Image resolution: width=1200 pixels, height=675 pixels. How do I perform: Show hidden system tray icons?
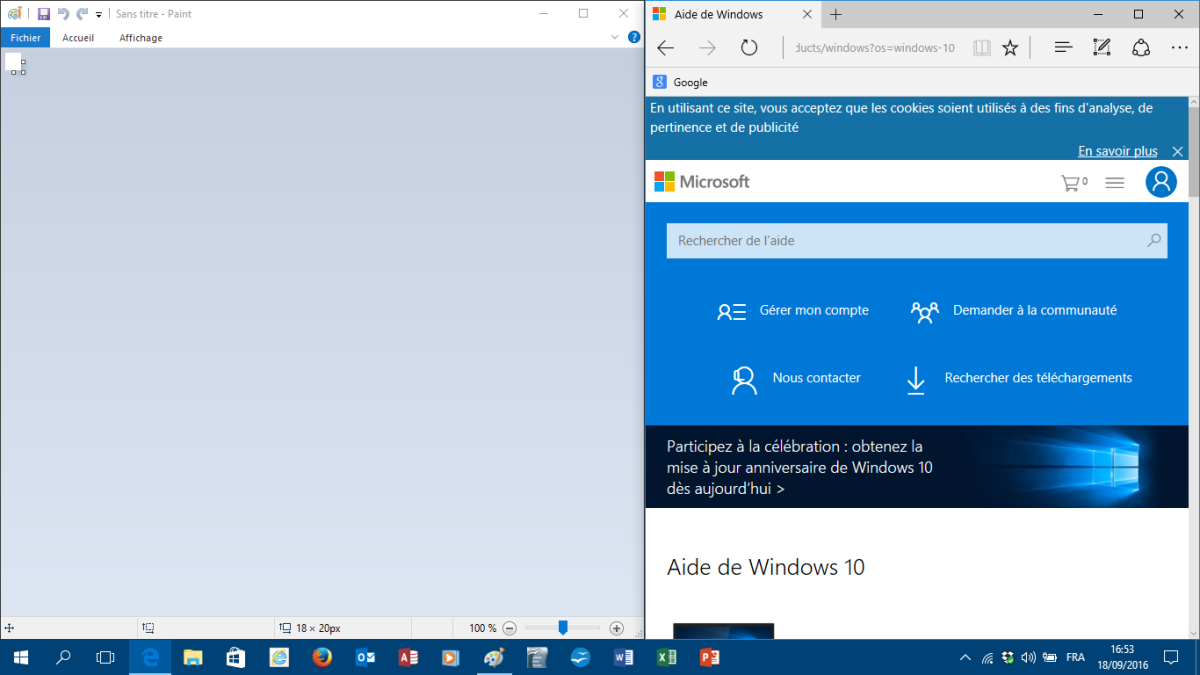pyautogui.click(x=965, y=658)
